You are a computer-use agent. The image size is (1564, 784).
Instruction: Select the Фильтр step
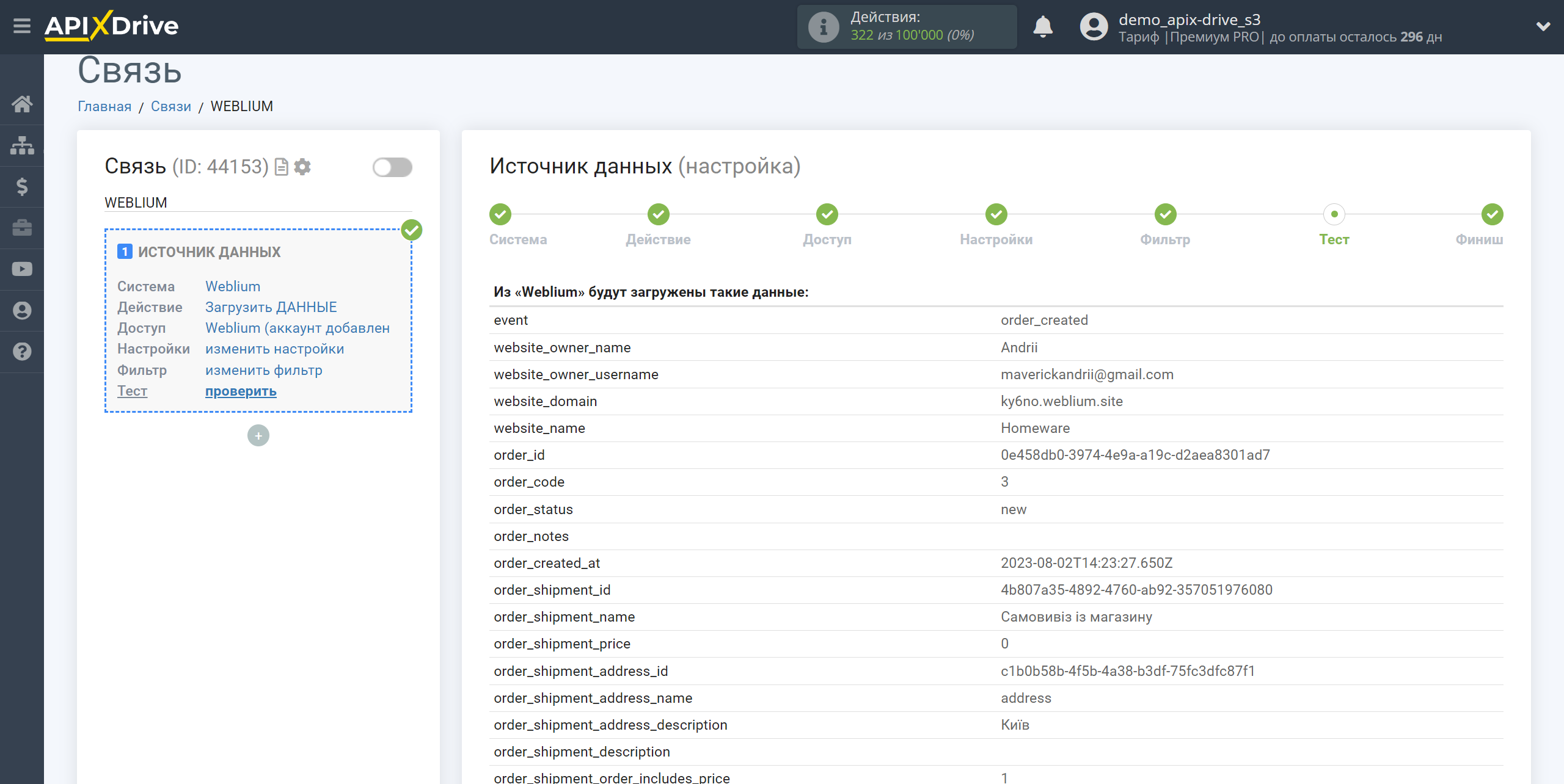click(x=1165, y=239)
